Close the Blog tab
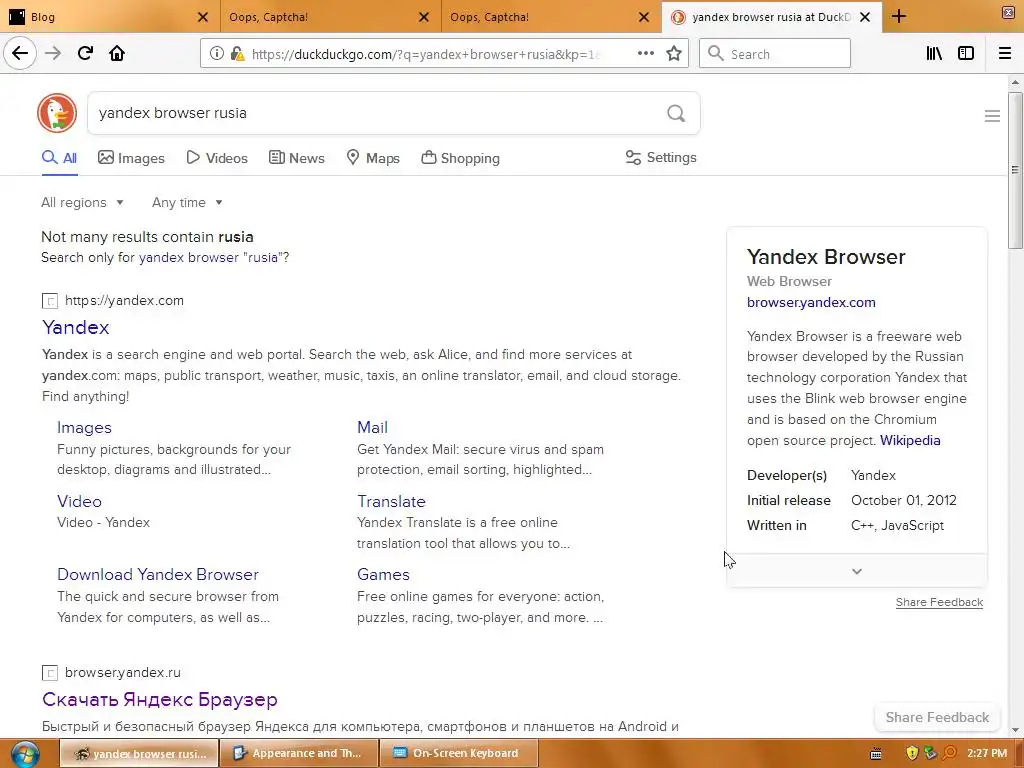 pos(203,17)
